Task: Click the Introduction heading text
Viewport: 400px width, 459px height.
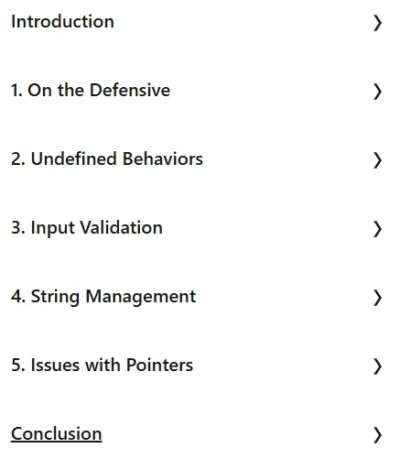Action: tap(63, 22)
